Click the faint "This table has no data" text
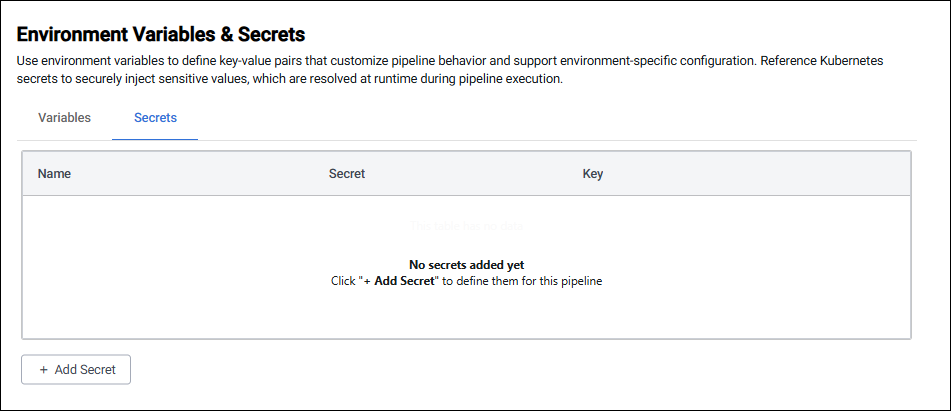This screenshot has height=411, width=951. (x=466, y=227)
